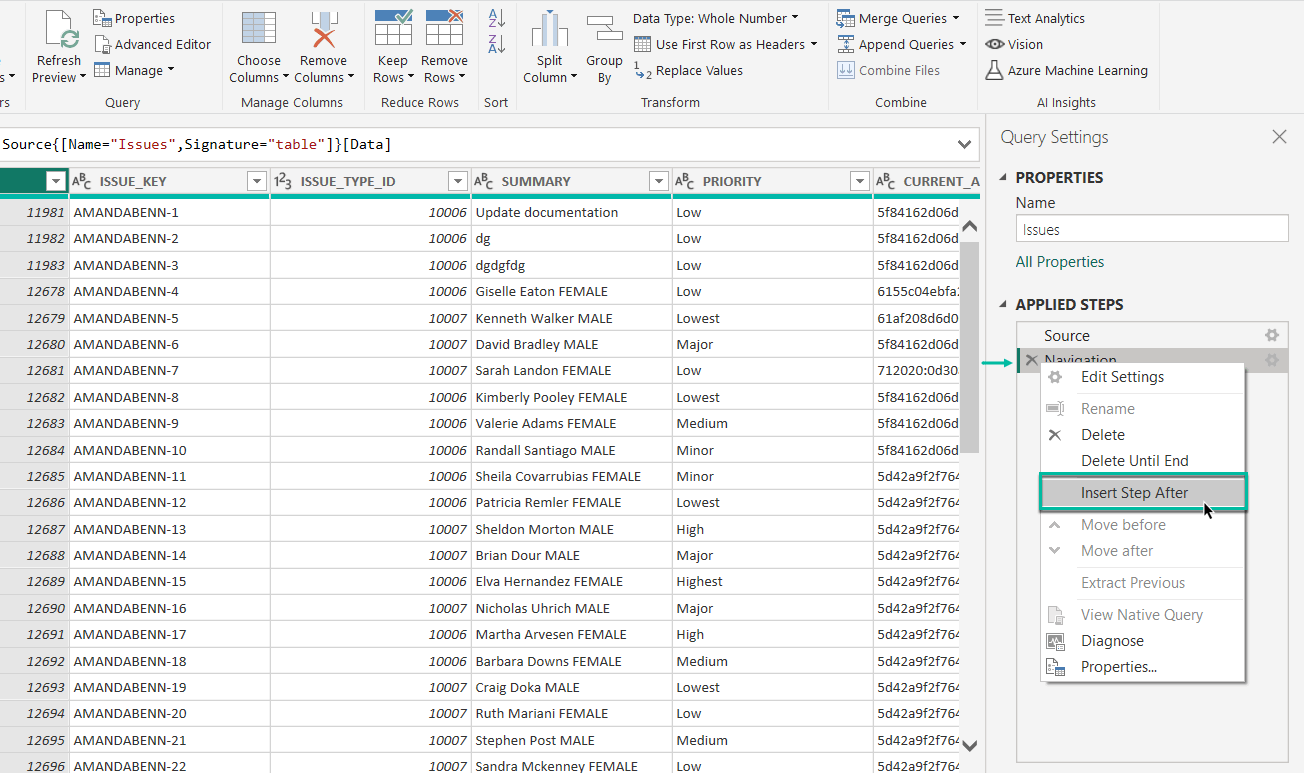The width and height of the screenshot is (1304, 773).
Task: Click the query Name input field
Action: tap(1151, 229)
